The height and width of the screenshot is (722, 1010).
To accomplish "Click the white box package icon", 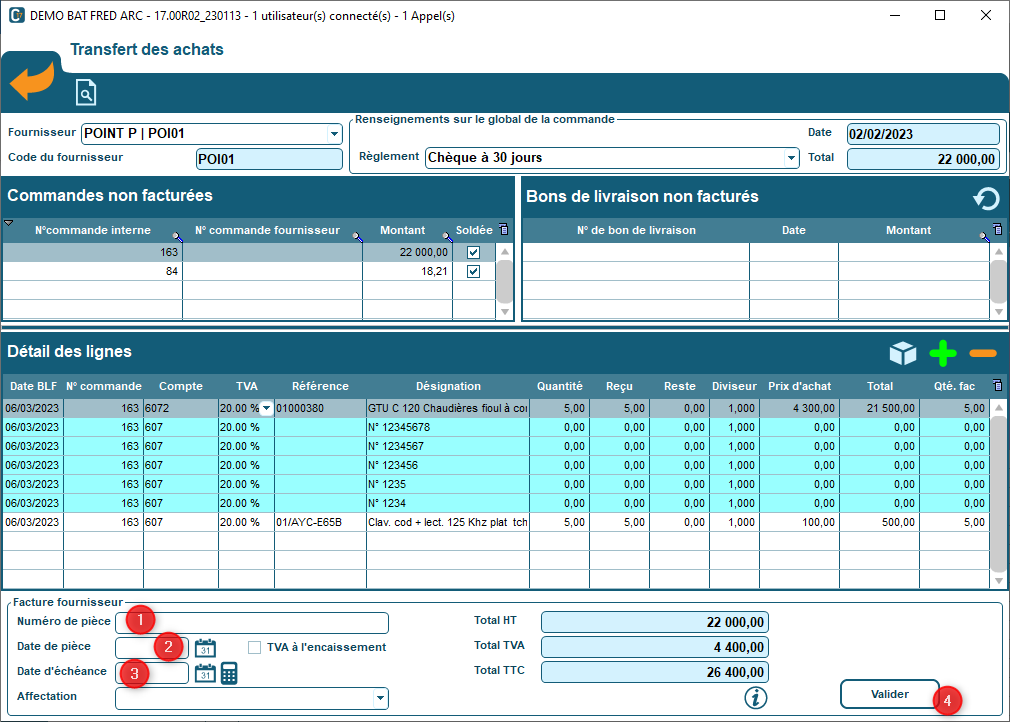I will click(903, 353).
